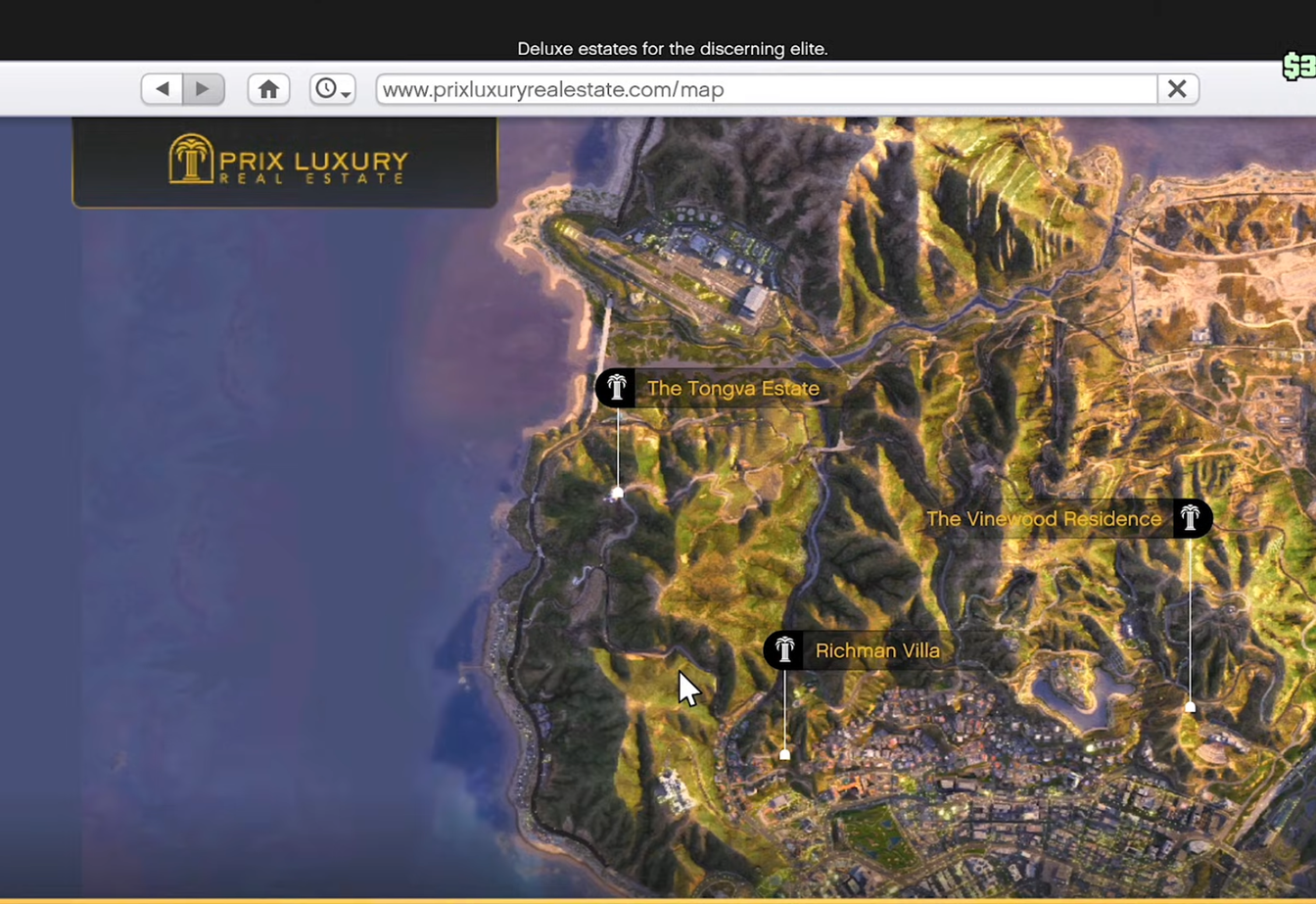
Task: Select the Richman Villa palm icon
Action: tap(784, 649)
